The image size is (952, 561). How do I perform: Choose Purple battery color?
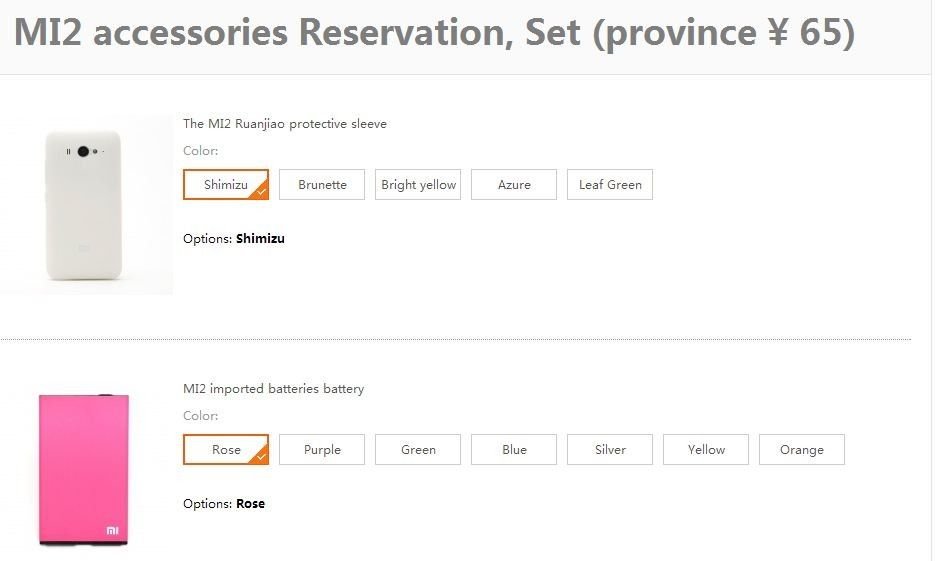point(322,449)
